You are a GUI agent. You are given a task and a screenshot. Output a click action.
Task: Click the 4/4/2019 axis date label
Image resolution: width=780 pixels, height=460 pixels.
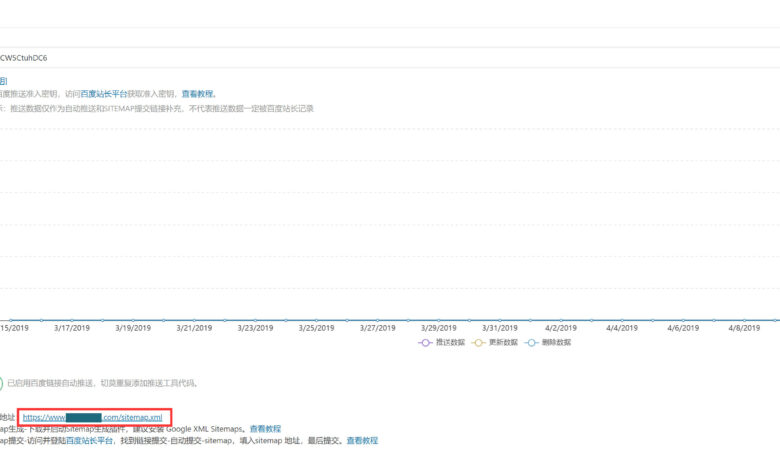[622, 328]
